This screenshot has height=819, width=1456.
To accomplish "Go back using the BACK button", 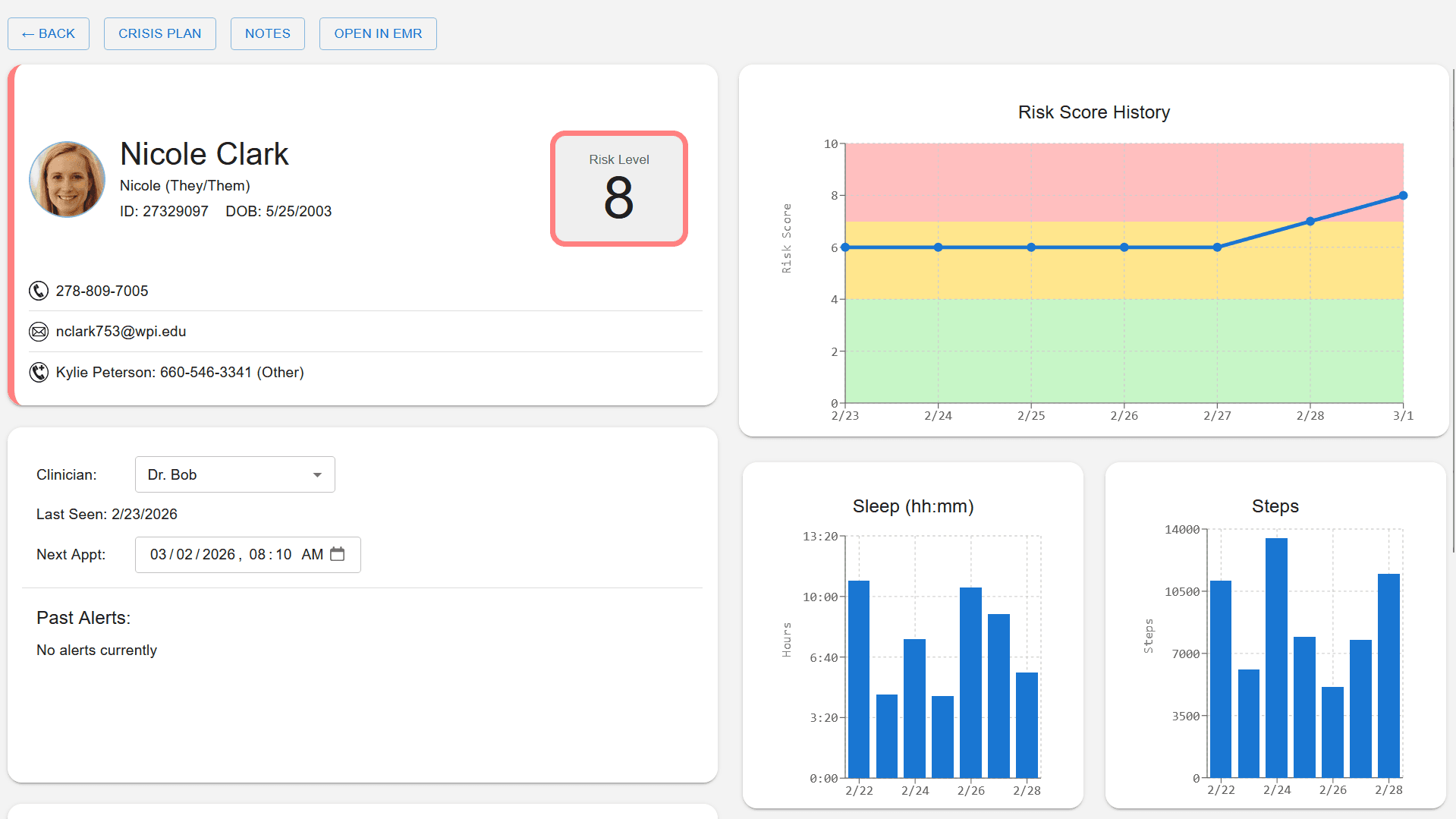I will click(49, 33).
